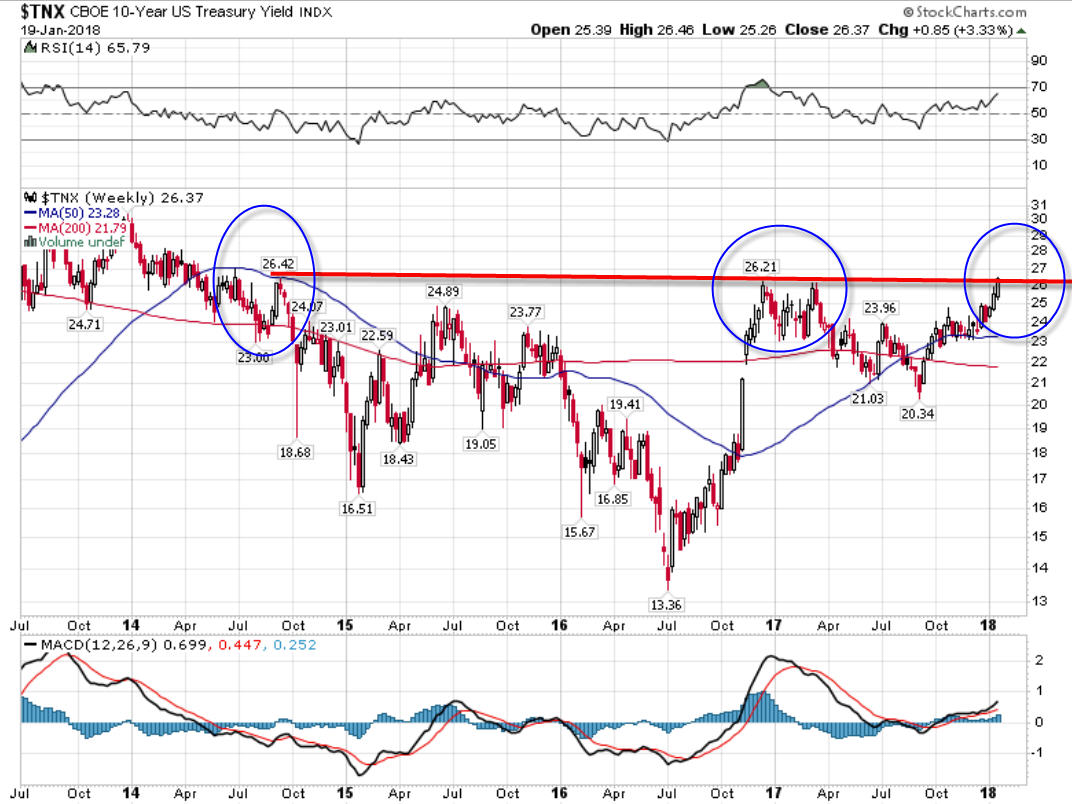Click the CBOE 10-Year US Treasury Yield title
The width and height of the screenshot is (1072, 804).
[x=182, y=12]
